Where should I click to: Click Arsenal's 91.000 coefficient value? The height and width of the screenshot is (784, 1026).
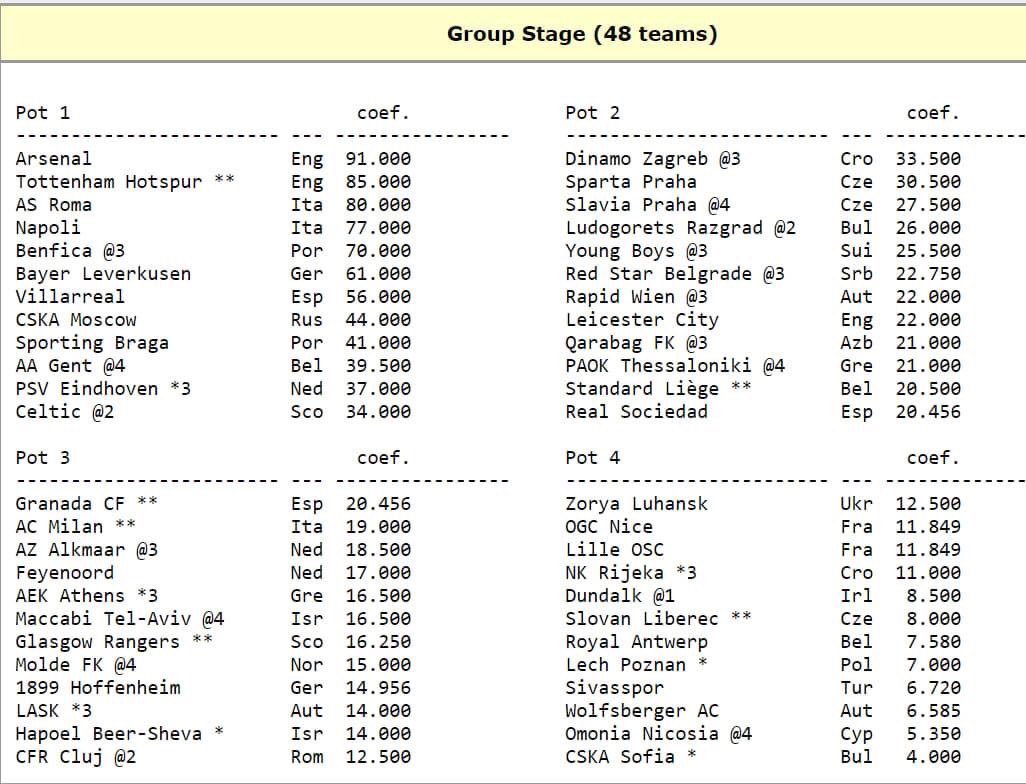pyautogui.click(x=378, y=159)
